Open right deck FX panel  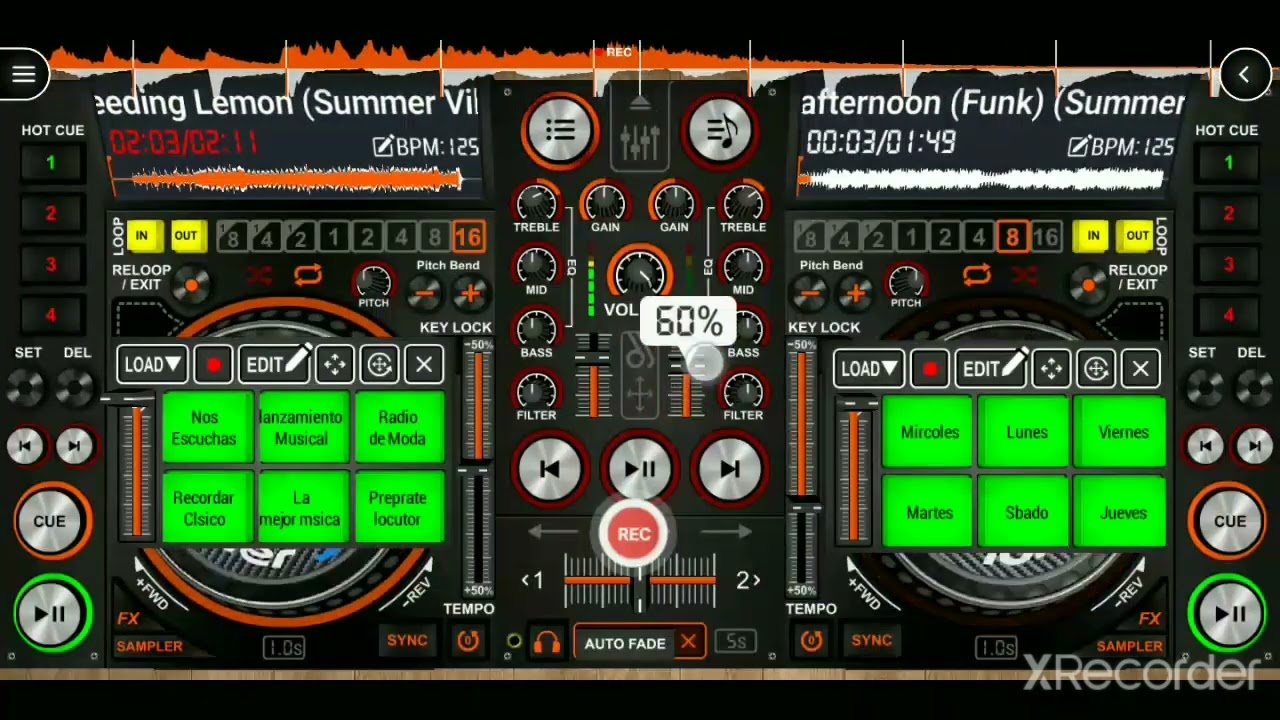click(1150, 618)
